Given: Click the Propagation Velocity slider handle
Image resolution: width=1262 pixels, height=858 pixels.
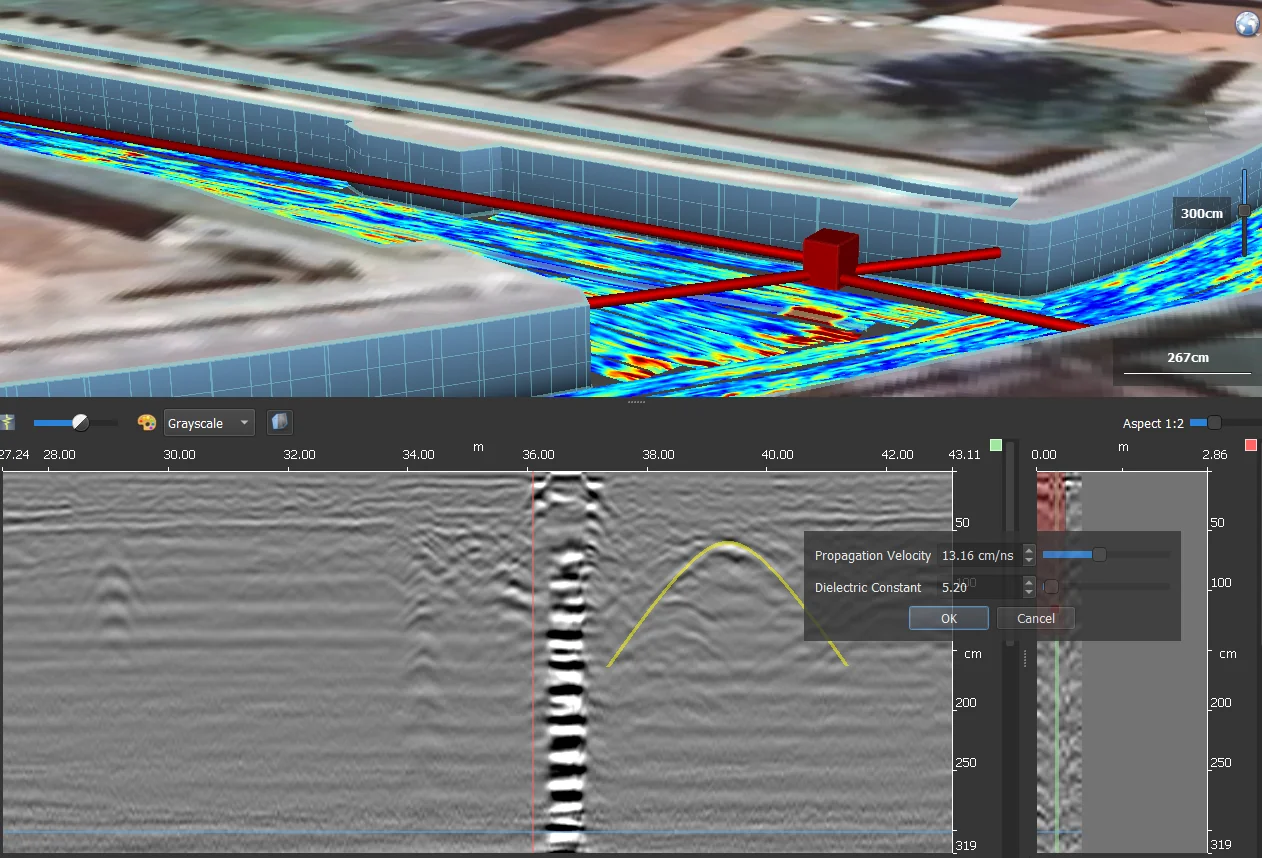Looking at the screenshot, I should (1099, 554).
